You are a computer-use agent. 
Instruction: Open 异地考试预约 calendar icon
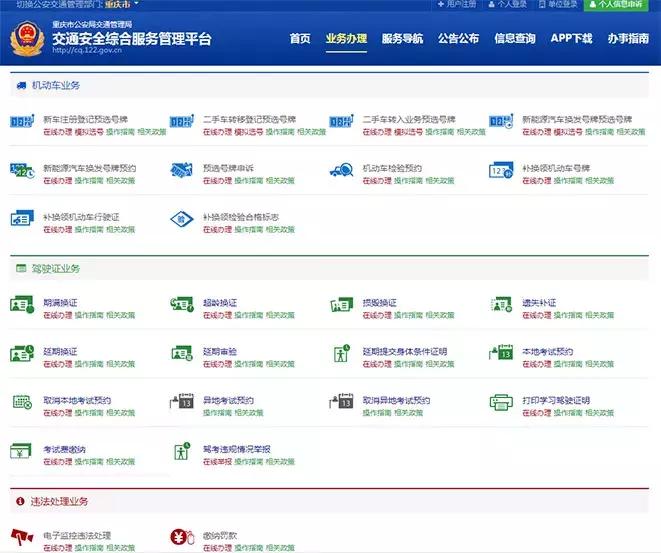tap(182, 401)
